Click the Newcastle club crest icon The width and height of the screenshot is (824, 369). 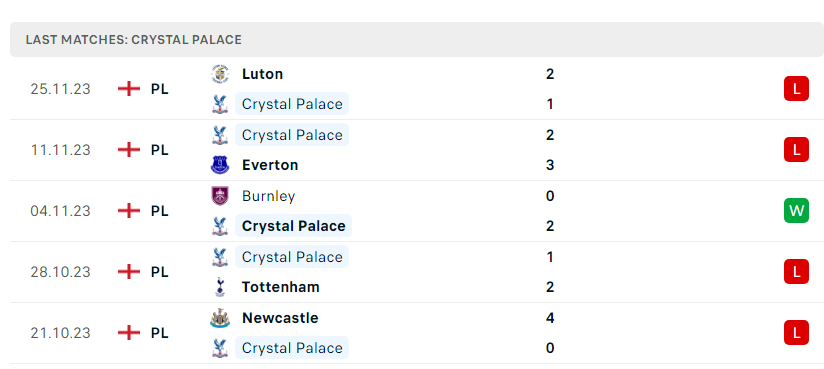(220, 318)
